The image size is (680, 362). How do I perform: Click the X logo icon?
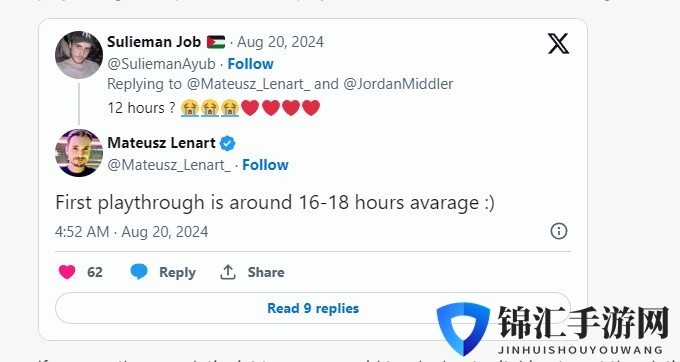(558, 43)
